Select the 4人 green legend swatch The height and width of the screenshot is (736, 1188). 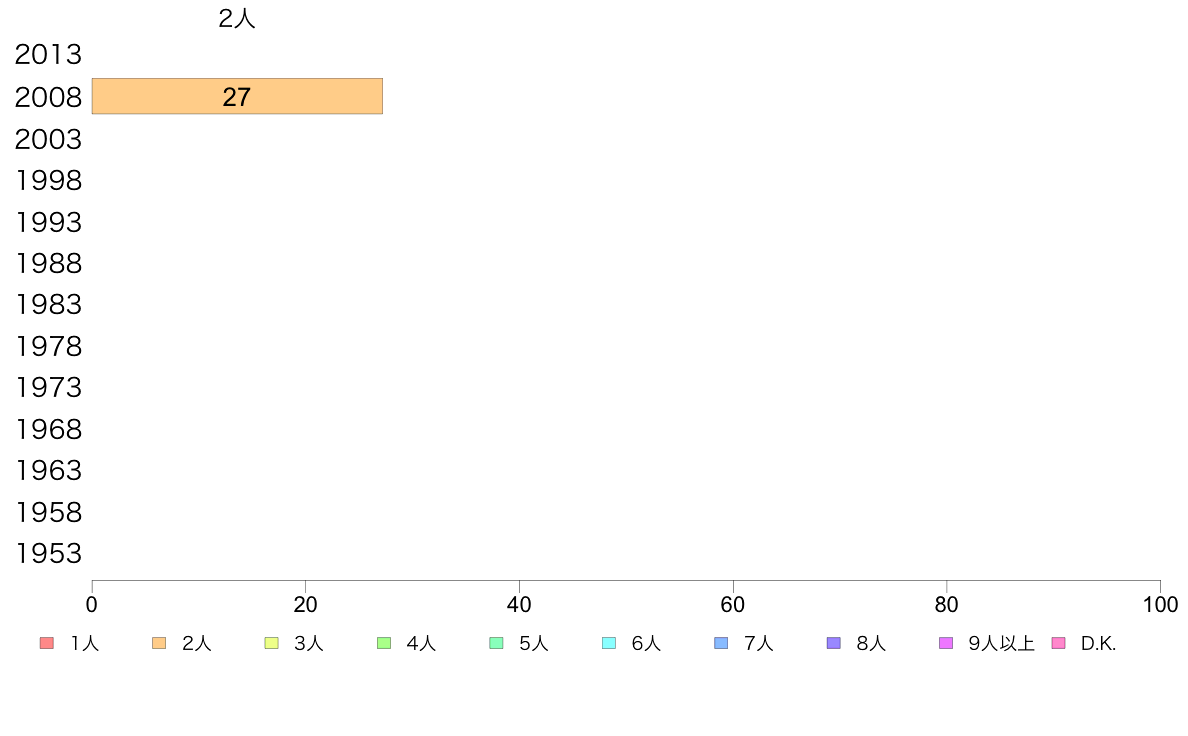click(x=383, y=643)
